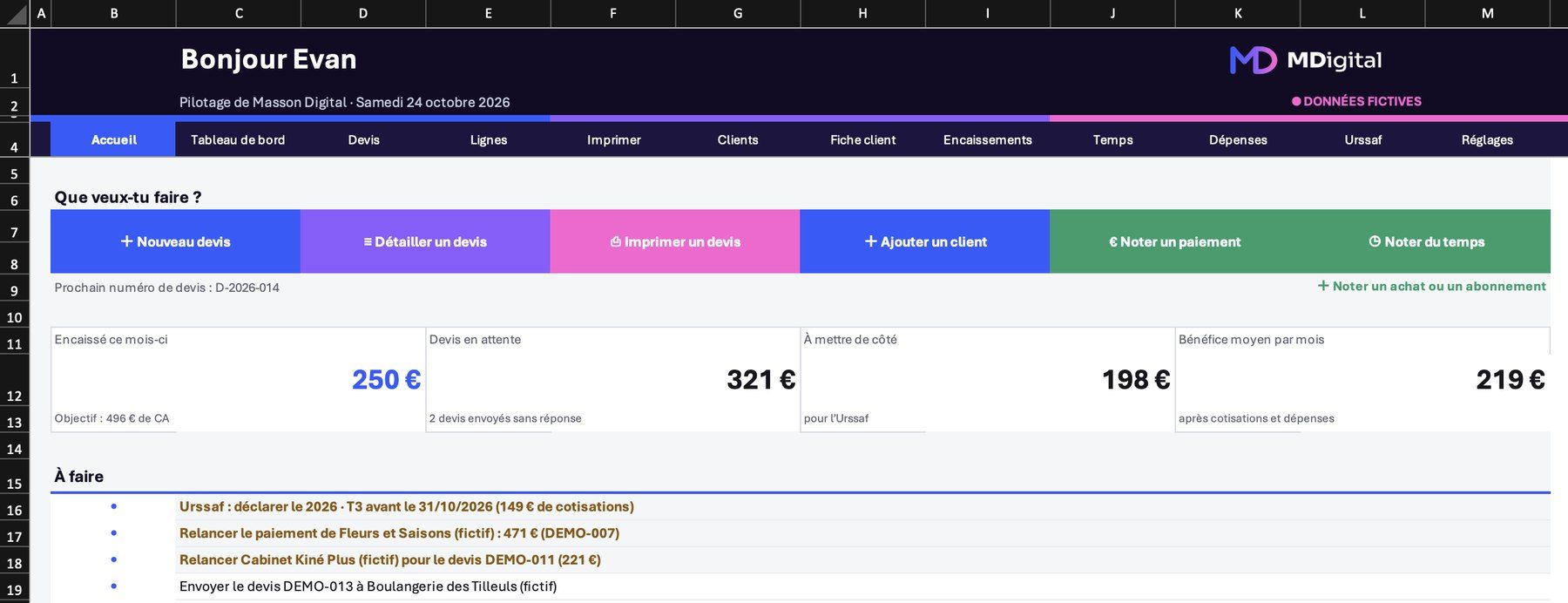1568x603 pixels.
Task: Select the 250 € encaissé value
Action: pyautogui.click(x=386, y=380)
